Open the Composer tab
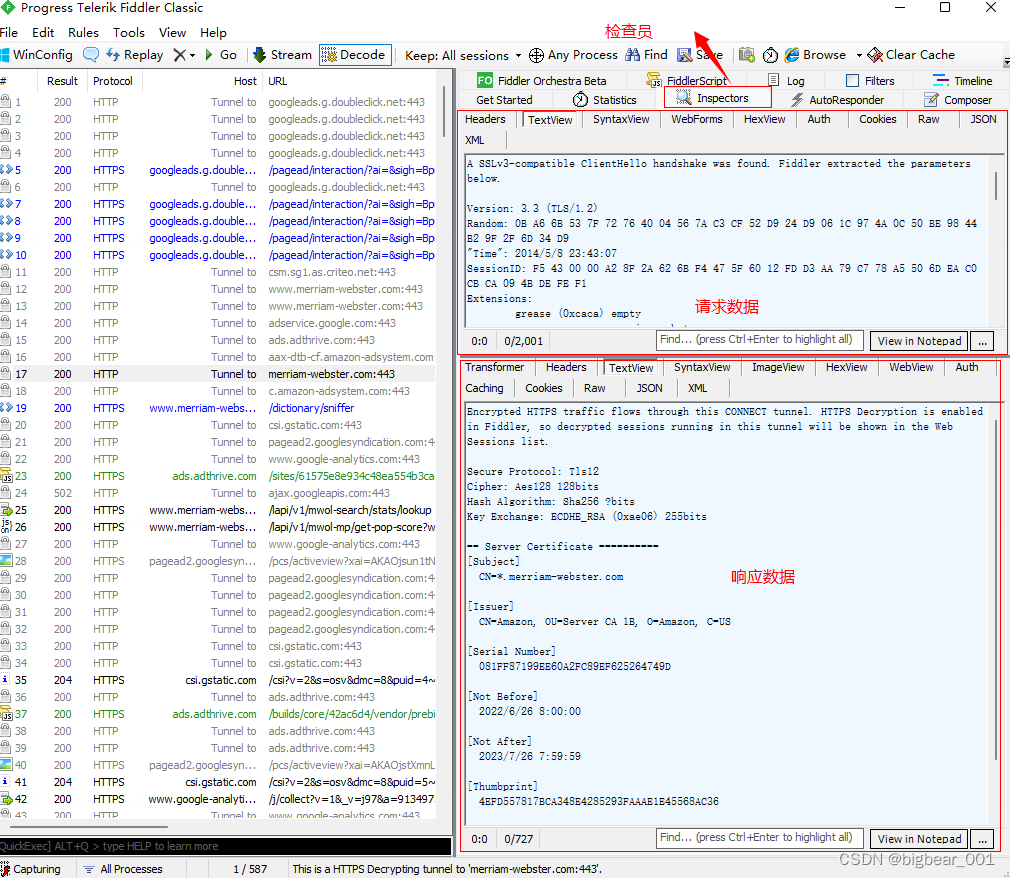Viewport: 1010px width, 878px height. (x=958, y=100)
